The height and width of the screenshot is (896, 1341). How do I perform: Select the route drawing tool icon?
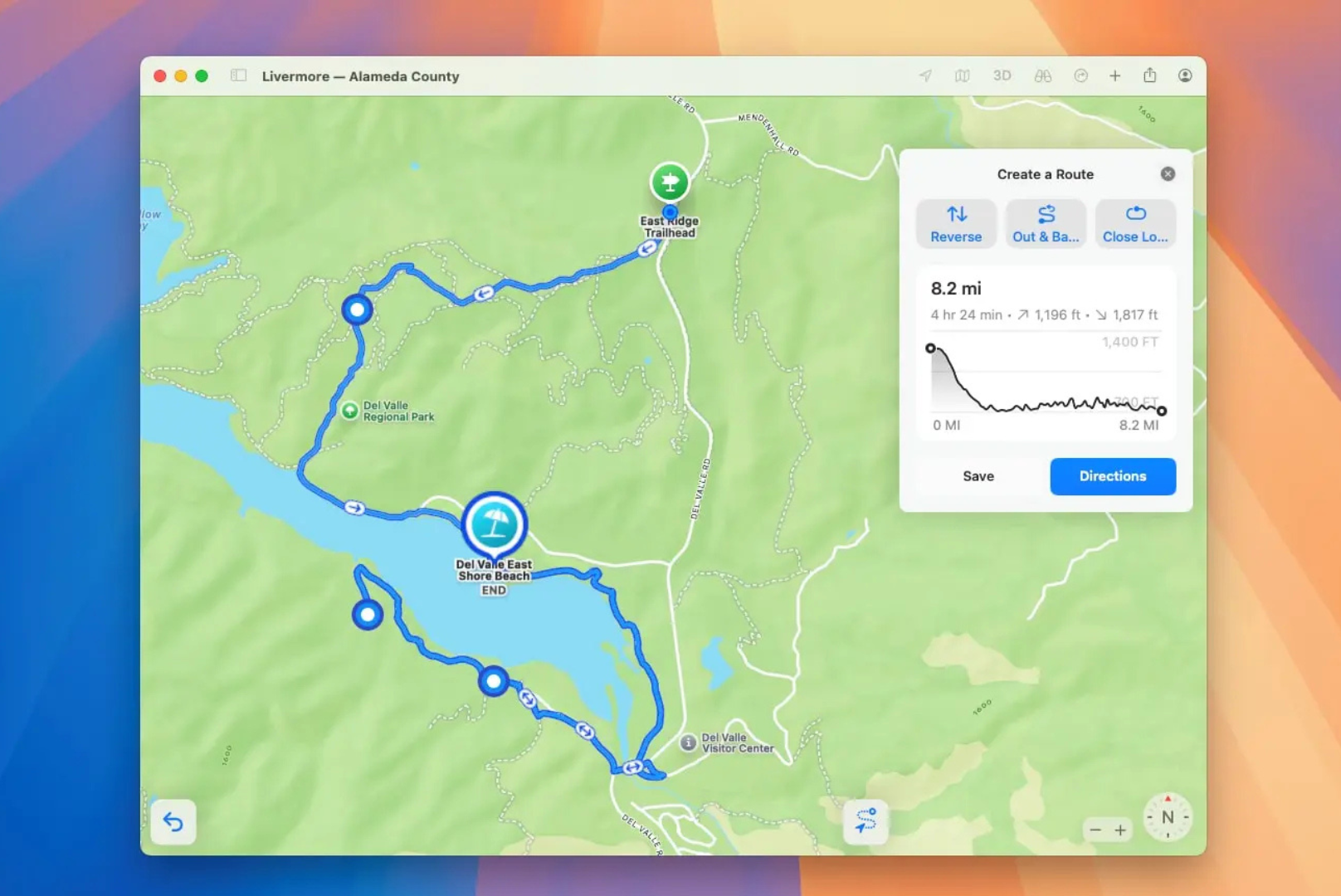coord(866,821)
